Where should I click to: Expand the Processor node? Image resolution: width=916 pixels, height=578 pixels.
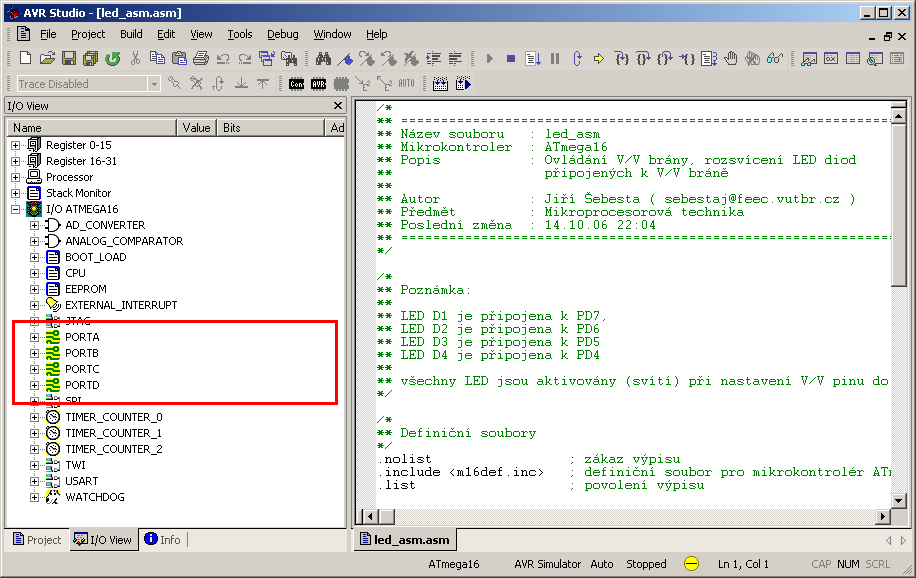[15, 177]
